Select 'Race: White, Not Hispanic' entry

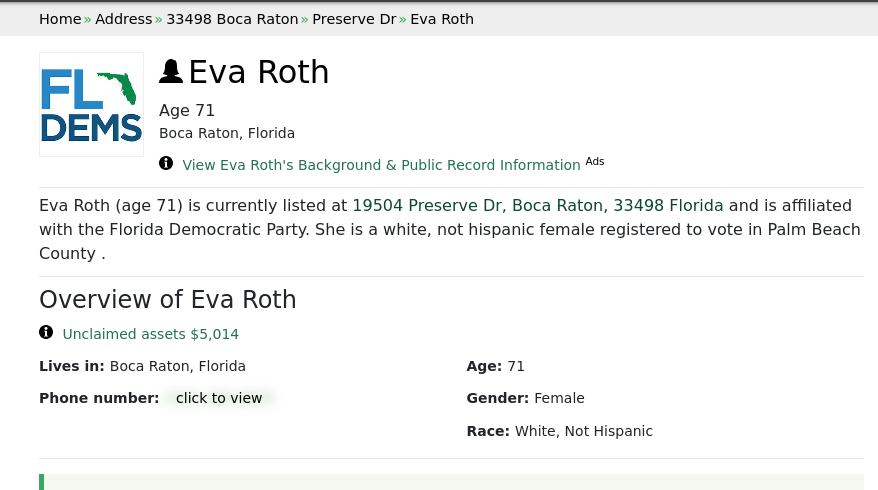pyautogui.click(x=559, y=431)
